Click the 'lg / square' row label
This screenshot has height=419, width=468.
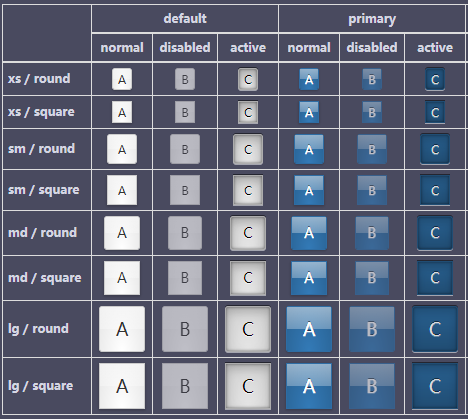pyautogui.click(x=40, y=386)
